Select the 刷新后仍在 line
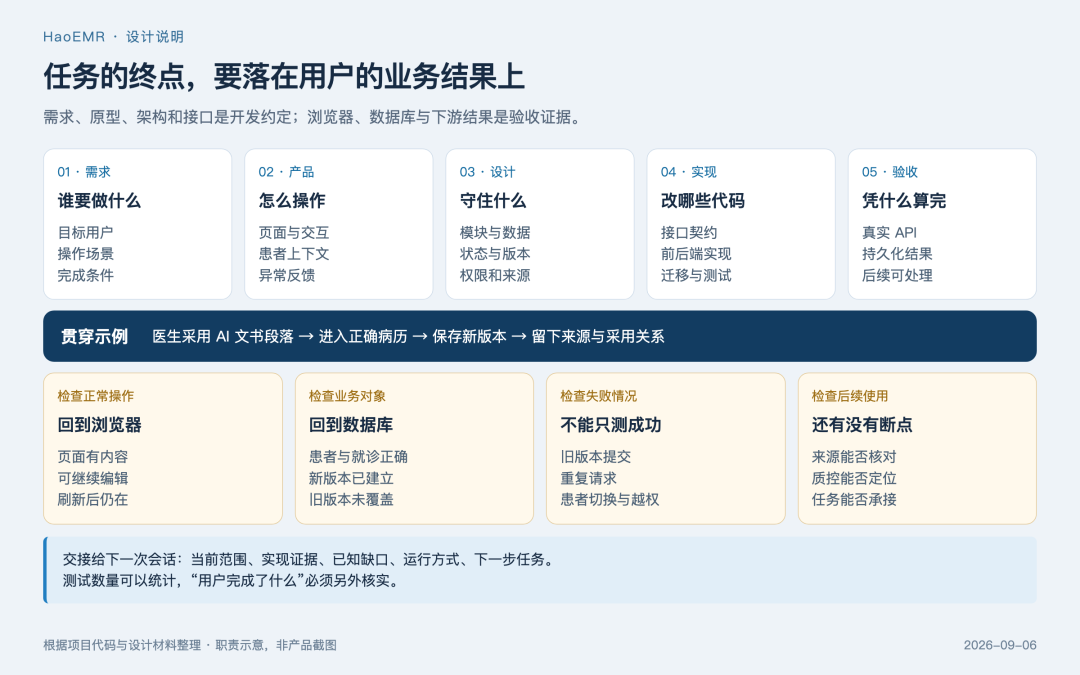 coord(93,499)
